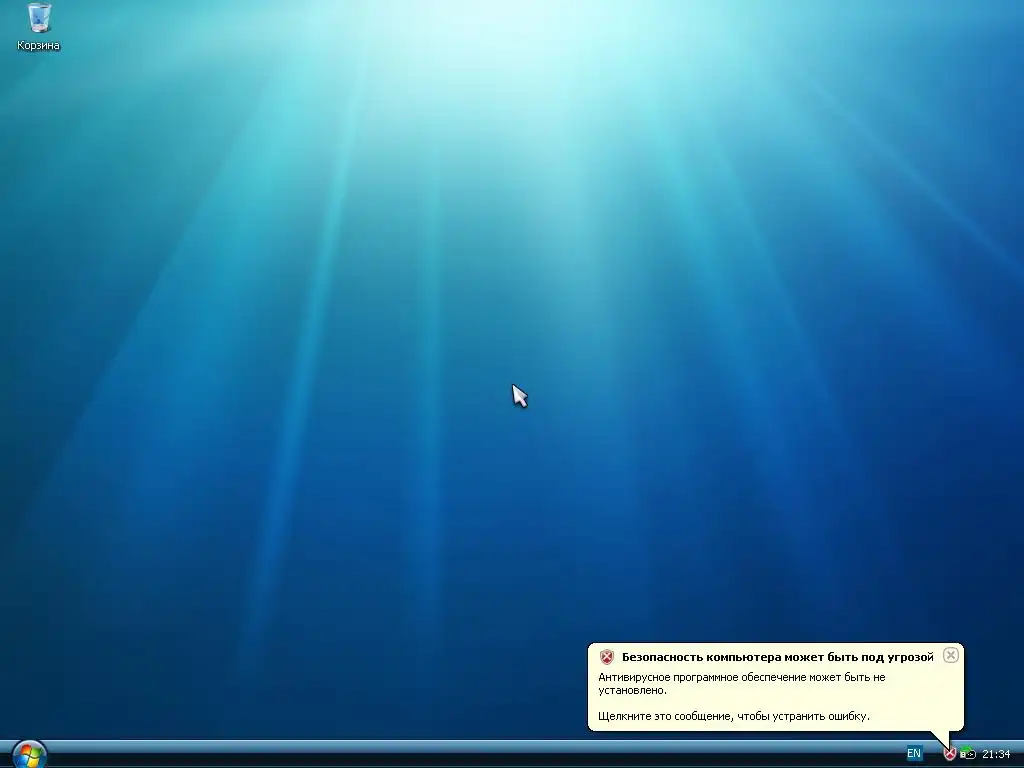Click 'Щелкните это сообщение, чтобы устранить ошибку'
Image resolution: width=1024 pixels, height=768 pixels.
tap(733, 716)
